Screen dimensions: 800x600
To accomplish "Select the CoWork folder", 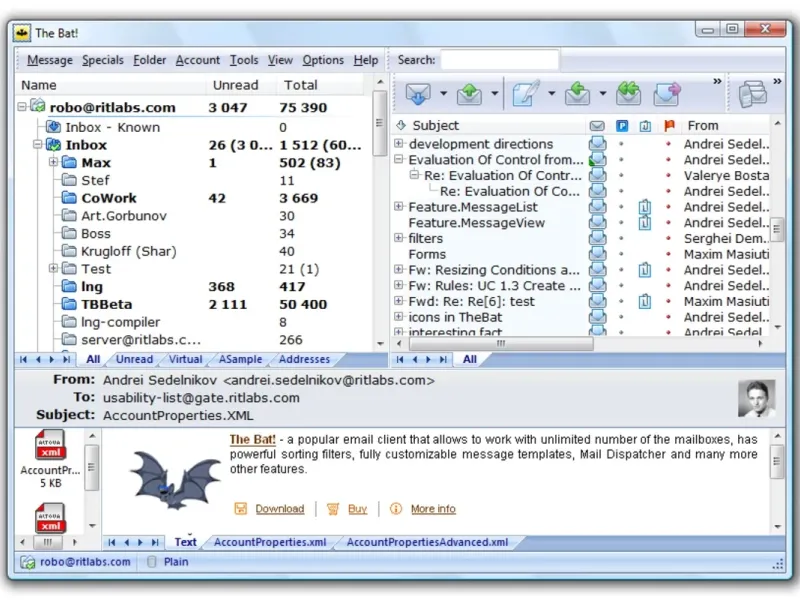I will click(109, 198).
